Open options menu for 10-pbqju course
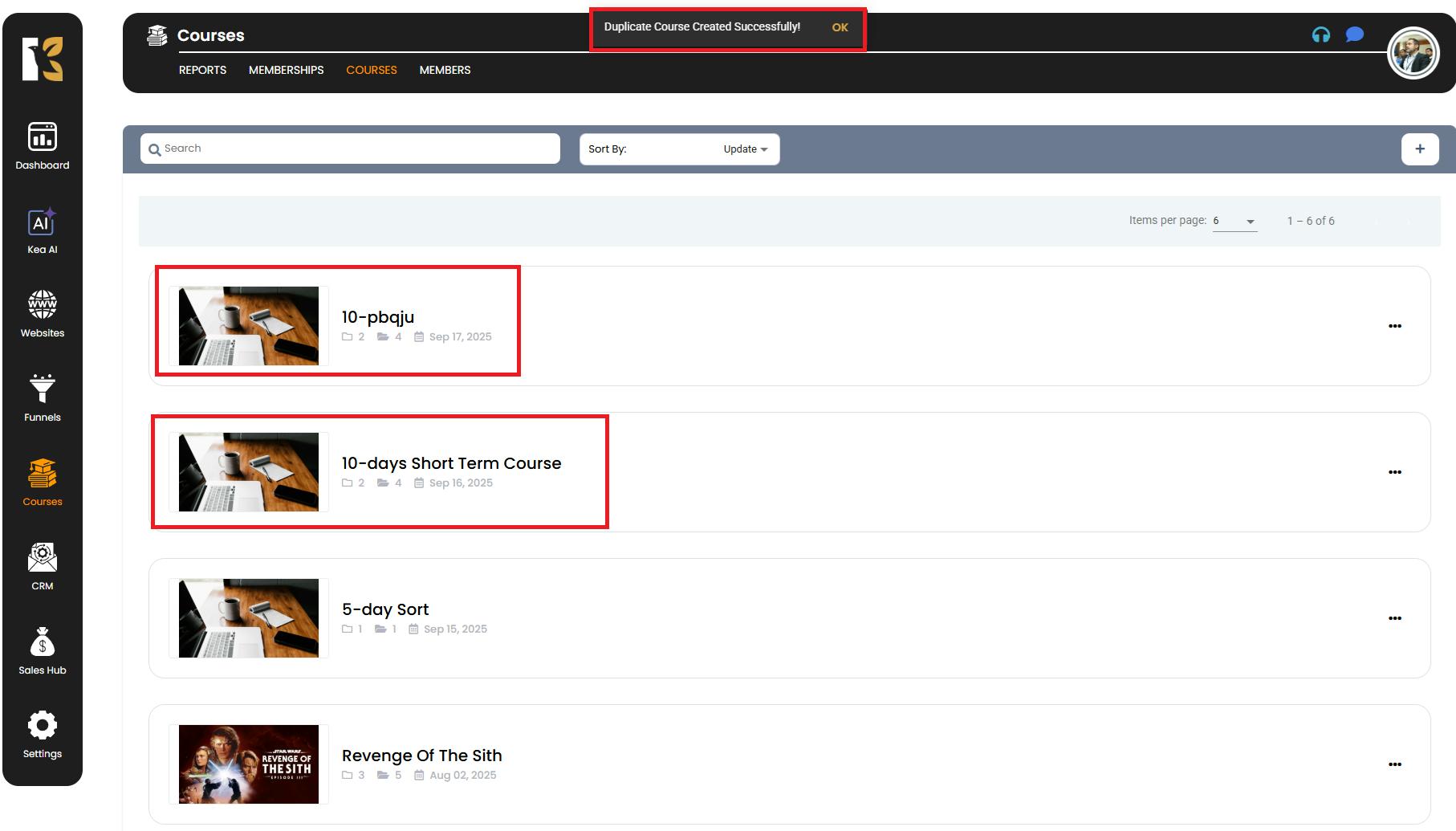 pyautogui.click(x=1394, y=326)
